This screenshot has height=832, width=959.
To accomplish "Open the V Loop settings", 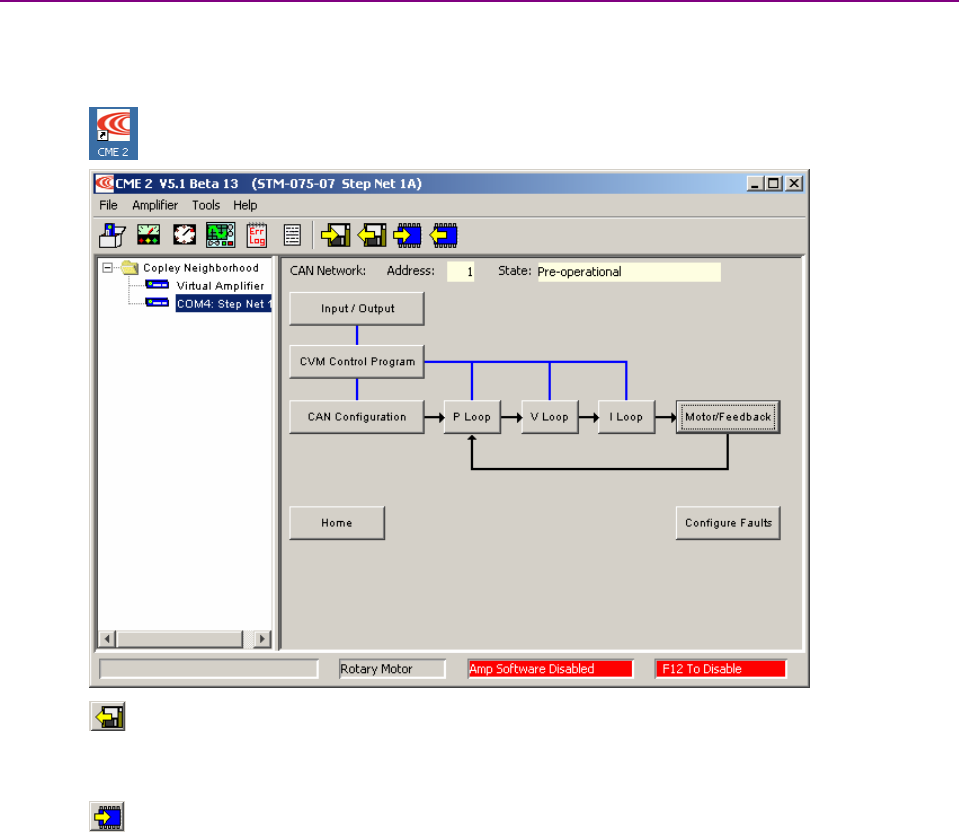I will [550, 417].
